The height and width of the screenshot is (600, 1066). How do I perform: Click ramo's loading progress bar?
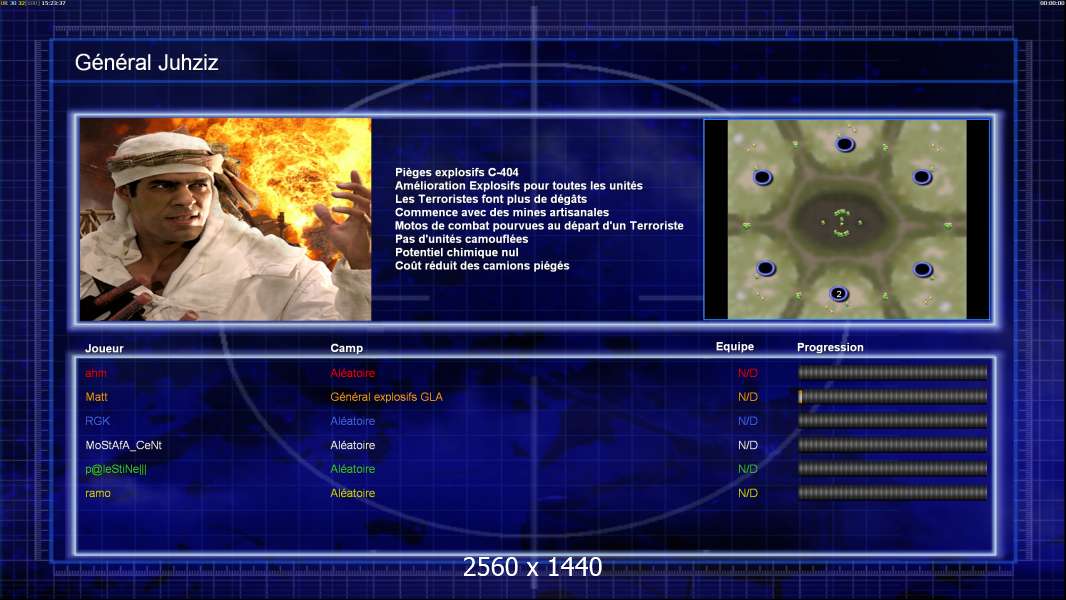tap(892, 493)
